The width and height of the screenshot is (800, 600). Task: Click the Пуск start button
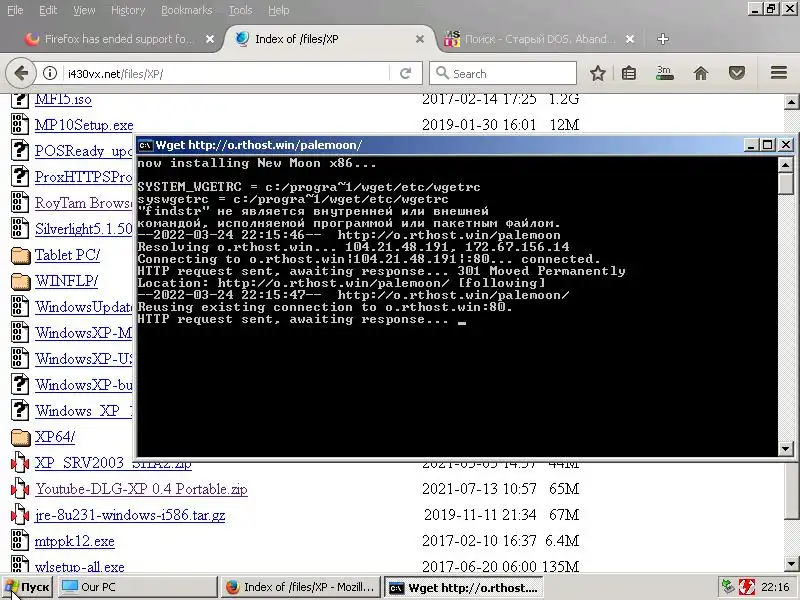tap(27, 587)
